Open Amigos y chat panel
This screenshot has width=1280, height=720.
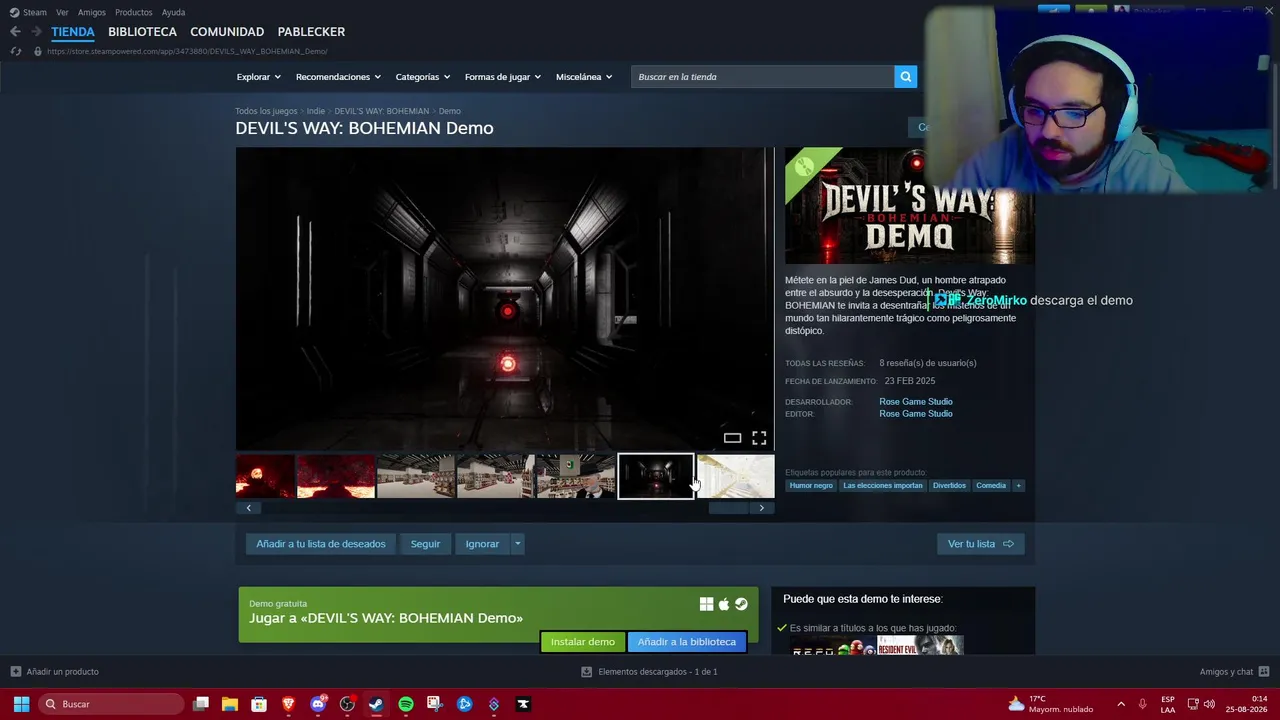[x=1234, y=672]
